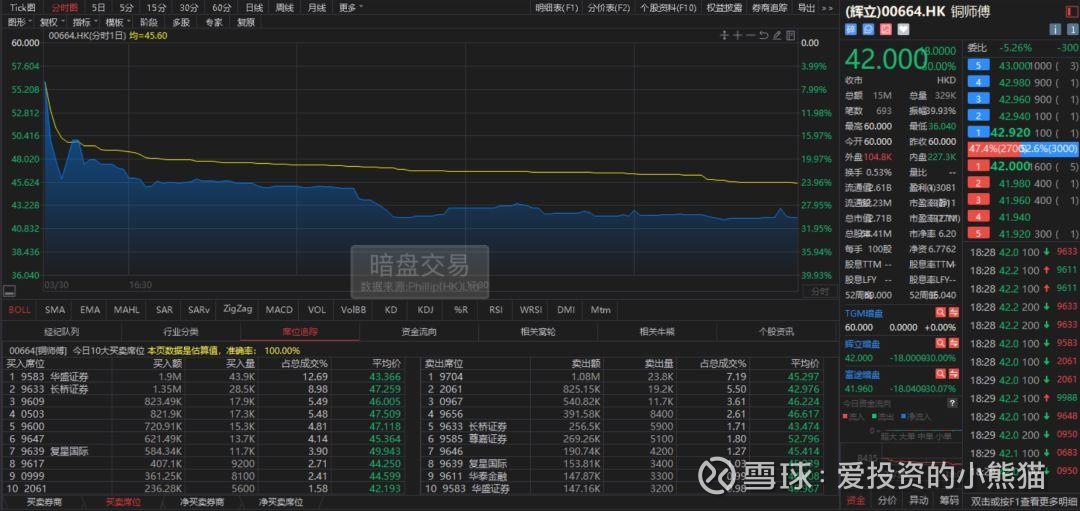The height and width of the screenshot is (511, 1080).
Task: Toggle the RSI indicator
Action: (496, 310)
